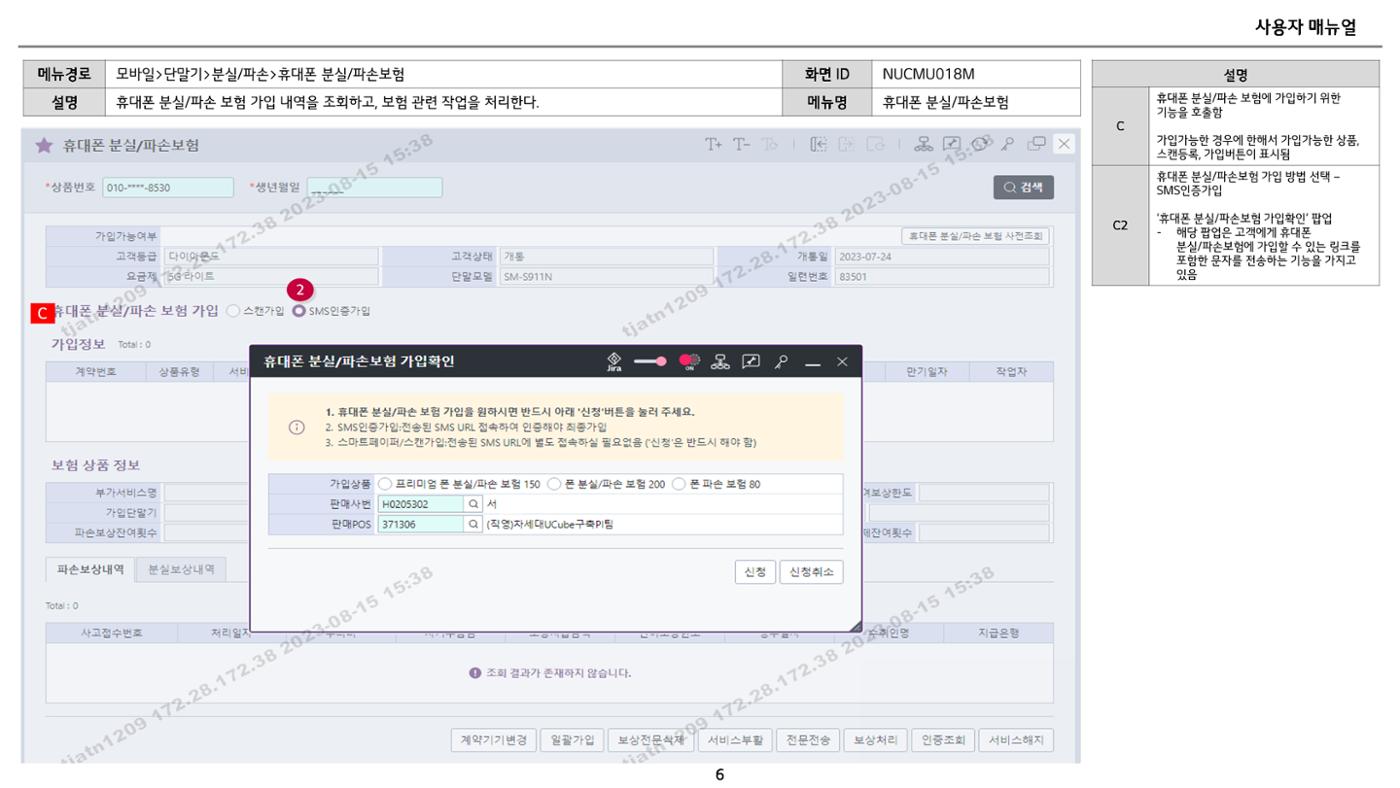The width and height of the screenshot is (1400, 788).
Task: Switch to 파손보상내역 tab
Action: [x=91, y=569]
